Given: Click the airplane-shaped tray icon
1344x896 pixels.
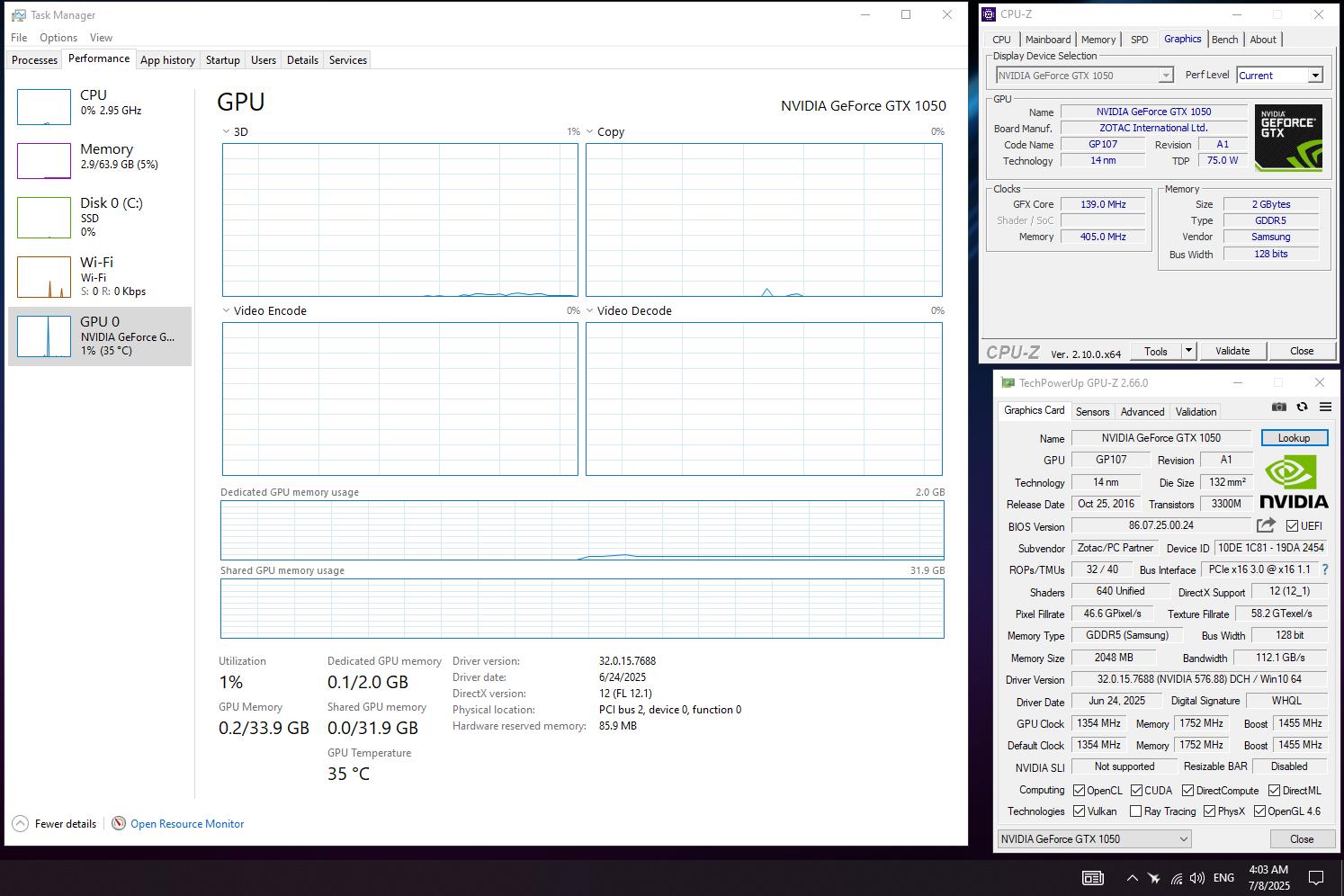Looking at the screenshot, I should (x=1154, y=878).
